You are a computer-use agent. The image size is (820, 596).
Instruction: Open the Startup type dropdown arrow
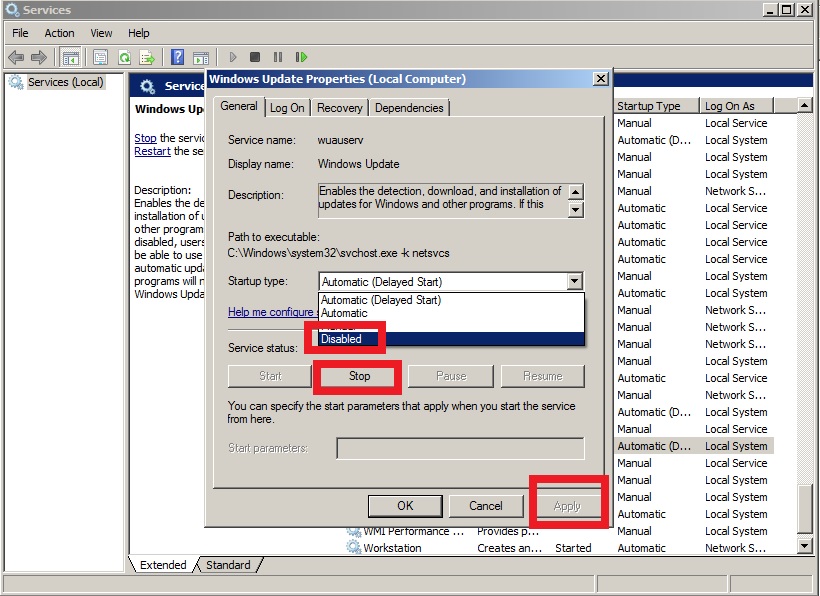click(x=575, y=281)
